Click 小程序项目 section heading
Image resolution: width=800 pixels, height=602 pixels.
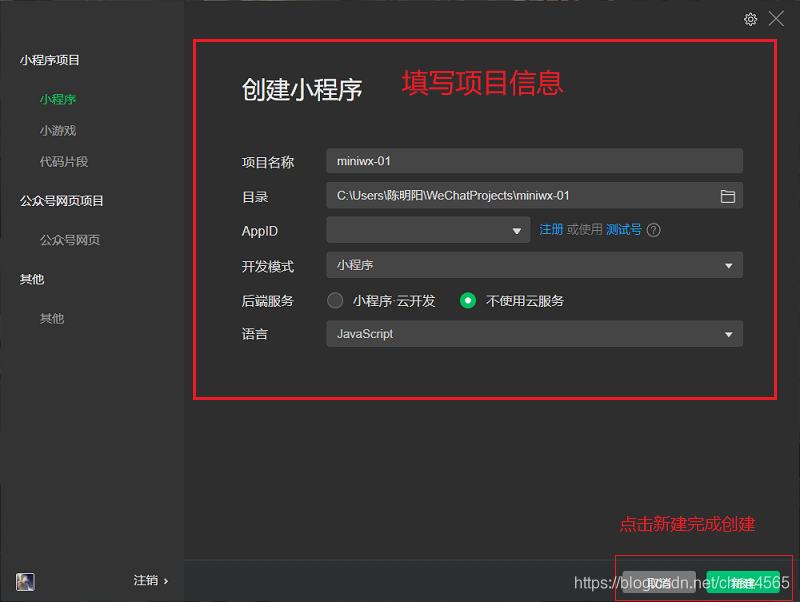(x=49, y=60)
